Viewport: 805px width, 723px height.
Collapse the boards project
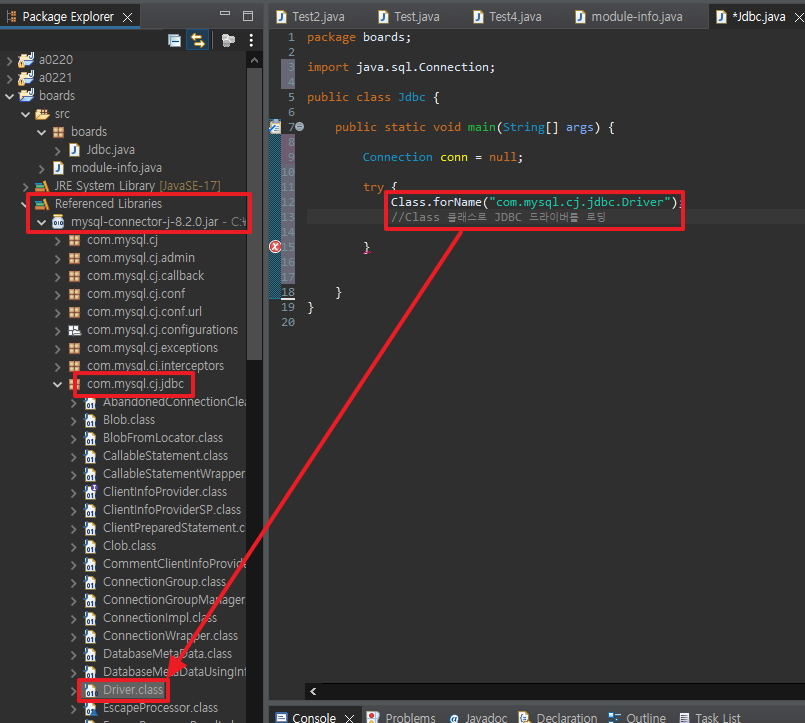pos(9,97)
